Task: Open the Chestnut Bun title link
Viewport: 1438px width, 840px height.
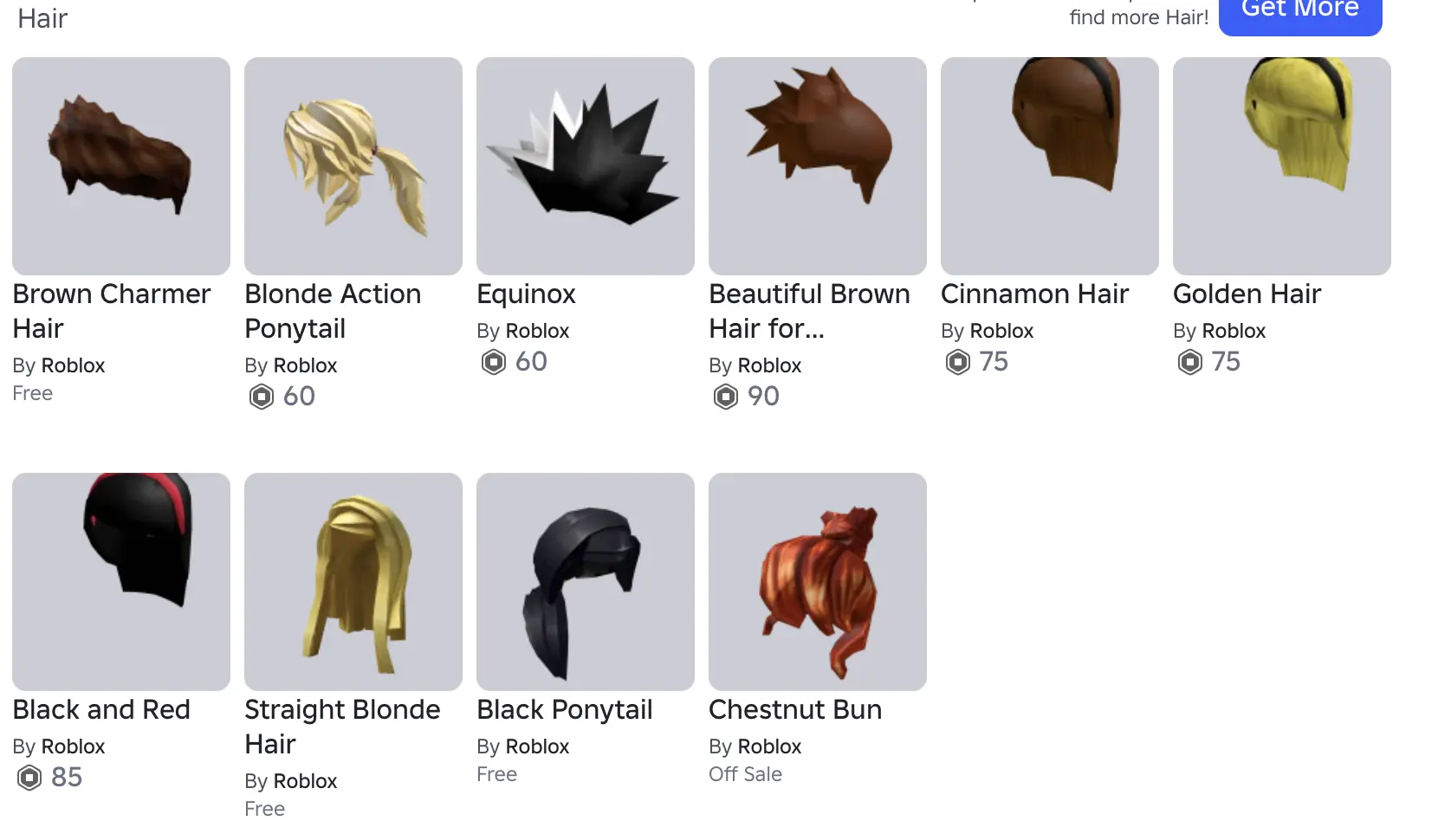Action: (795, 709)
